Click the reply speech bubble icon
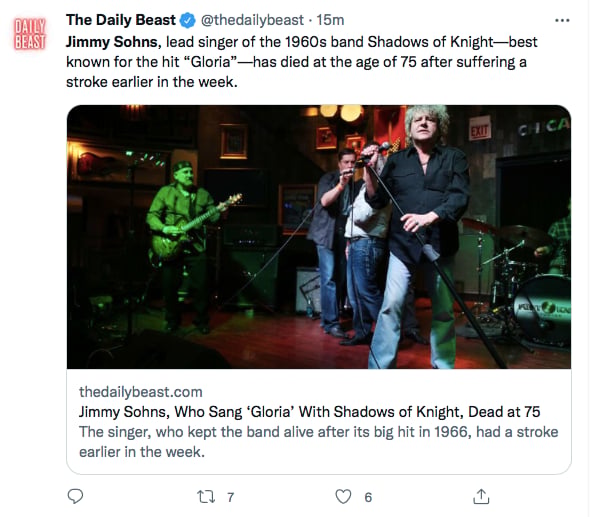 click(75, 496)
